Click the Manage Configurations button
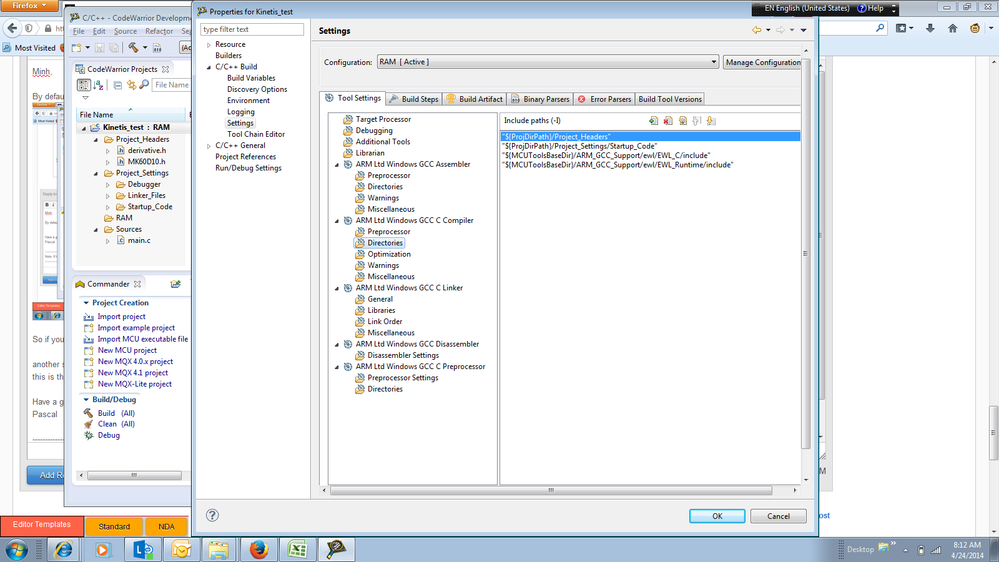 763,62
